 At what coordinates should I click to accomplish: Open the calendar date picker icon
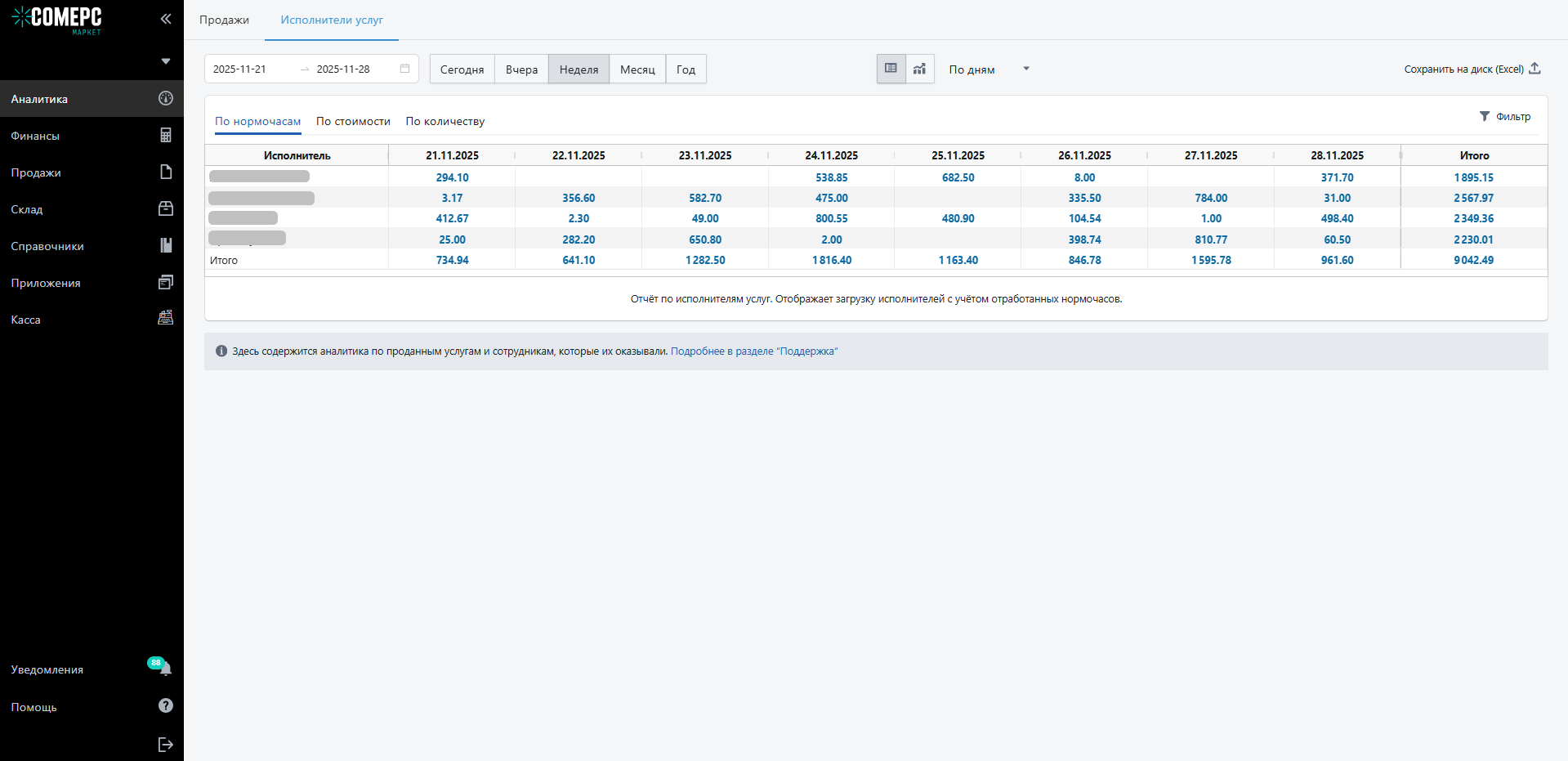pyautogui.click(x=404, y=69)
